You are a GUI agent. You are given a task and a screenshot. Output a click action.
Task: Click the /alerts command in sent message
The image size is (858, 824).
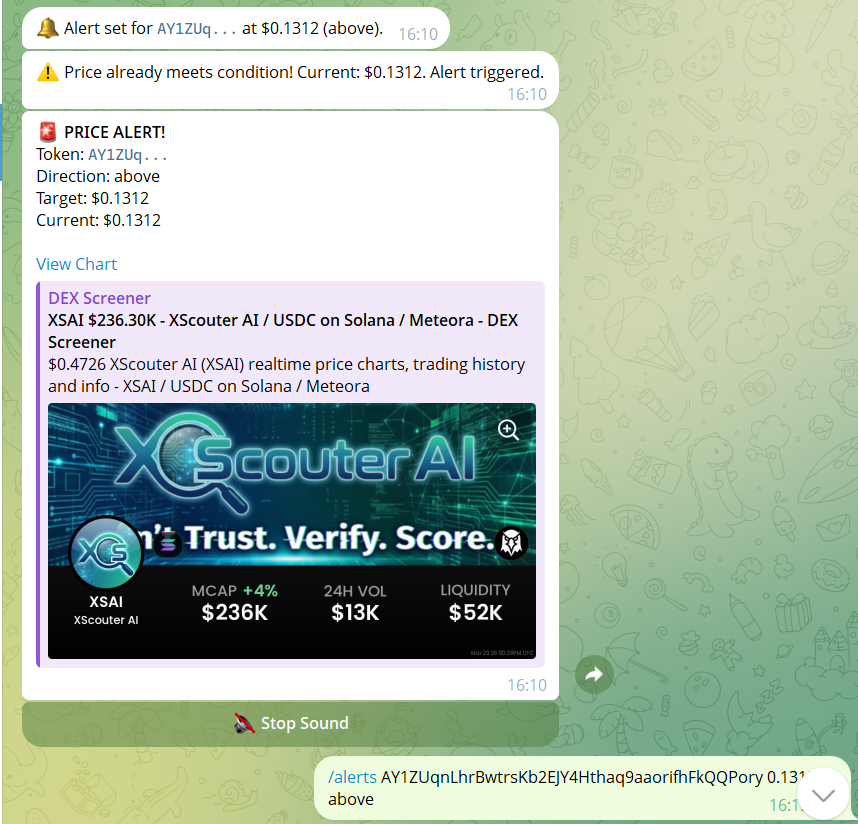(352, 777)
